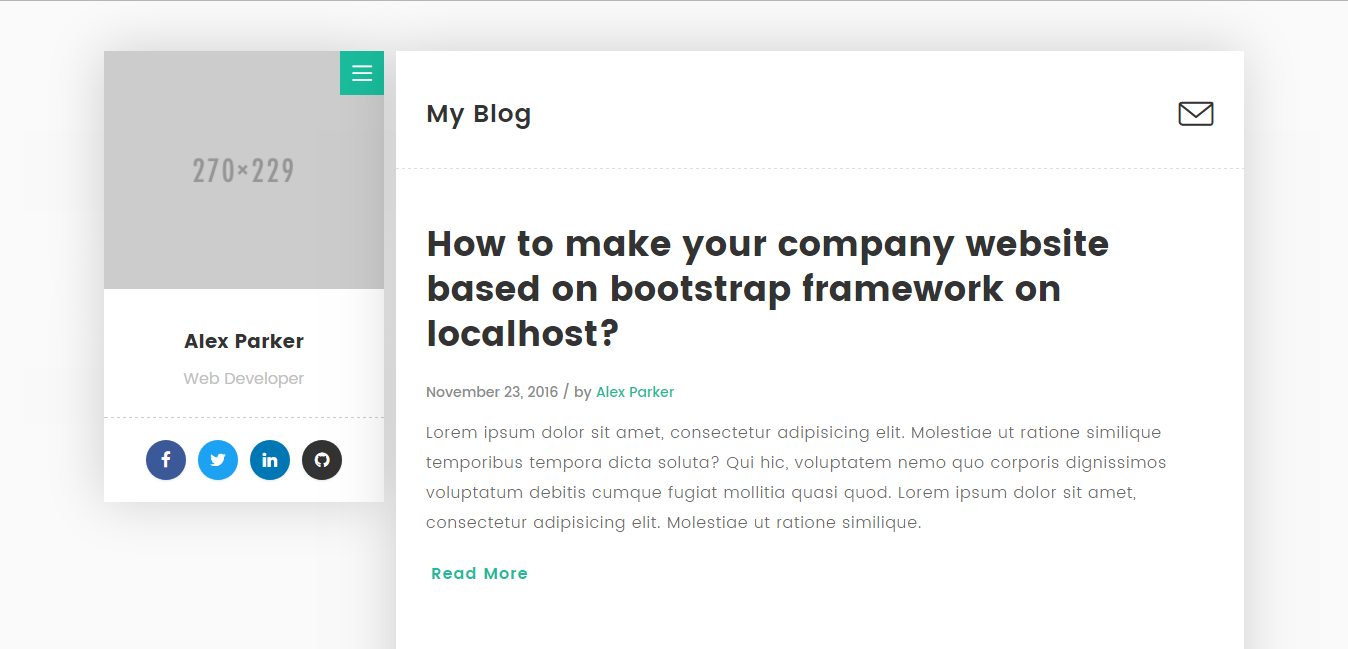
Task: Click the 270×229 profile placeholder image
Action: 244,170
